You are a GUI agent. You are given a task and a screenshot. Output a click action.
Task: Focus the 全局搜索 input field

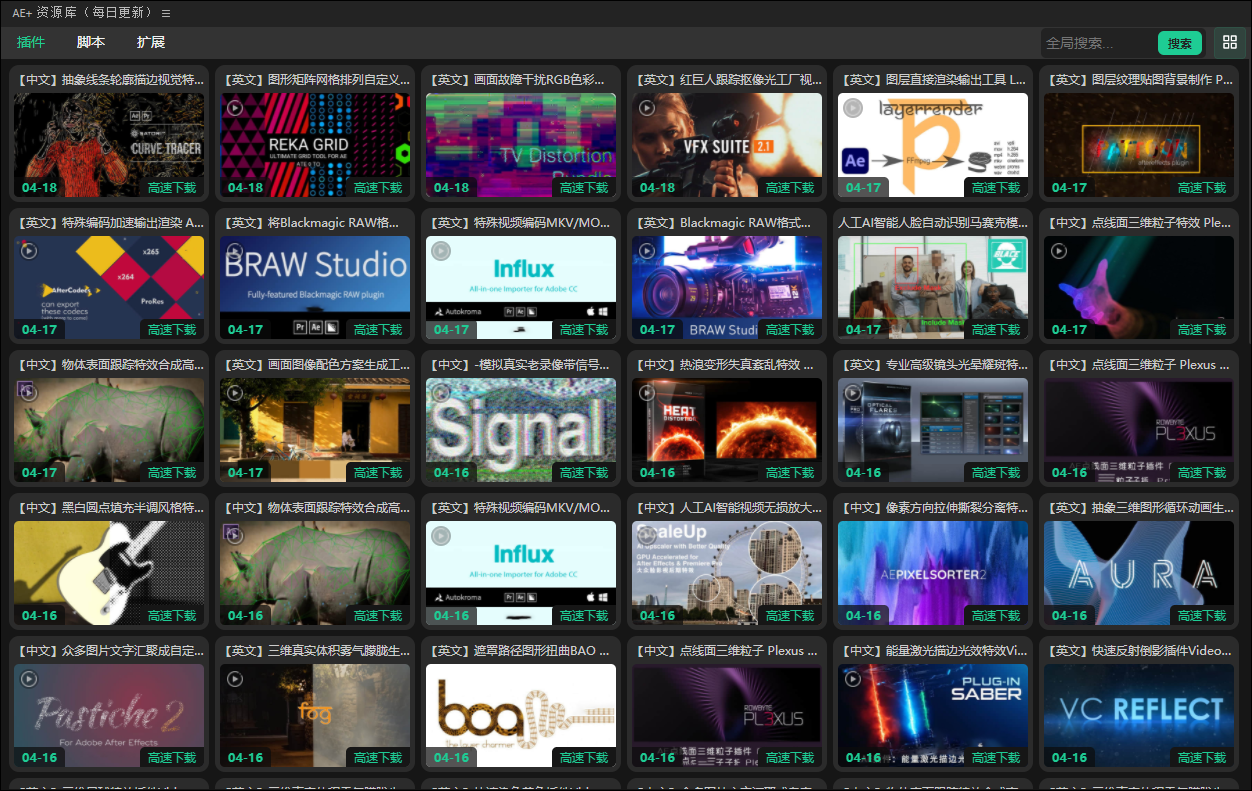1098,43
